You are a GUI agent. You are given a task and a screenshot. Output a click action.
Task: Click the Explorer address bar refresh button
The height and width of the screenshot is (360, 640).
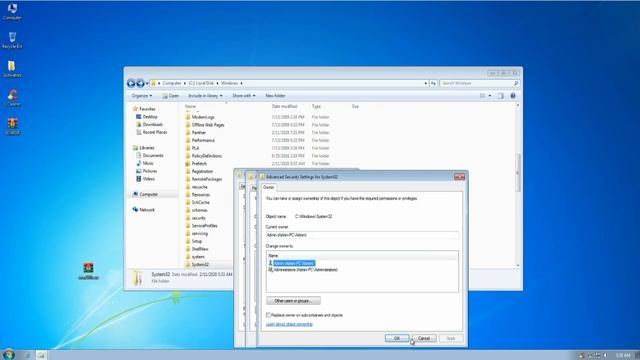coord(433,83)
